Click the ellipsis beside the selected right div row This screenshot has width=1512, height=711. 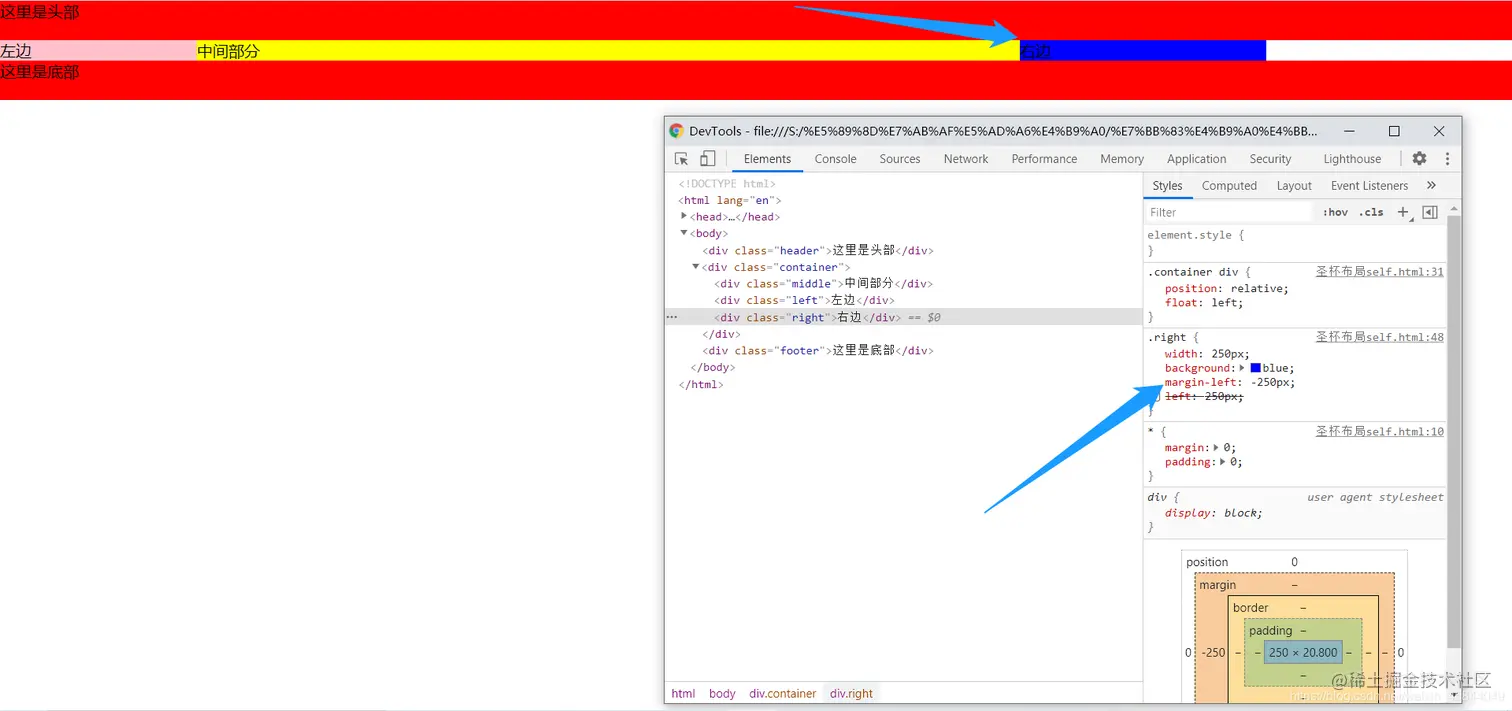pyautogui.click(x=672, y=317)
